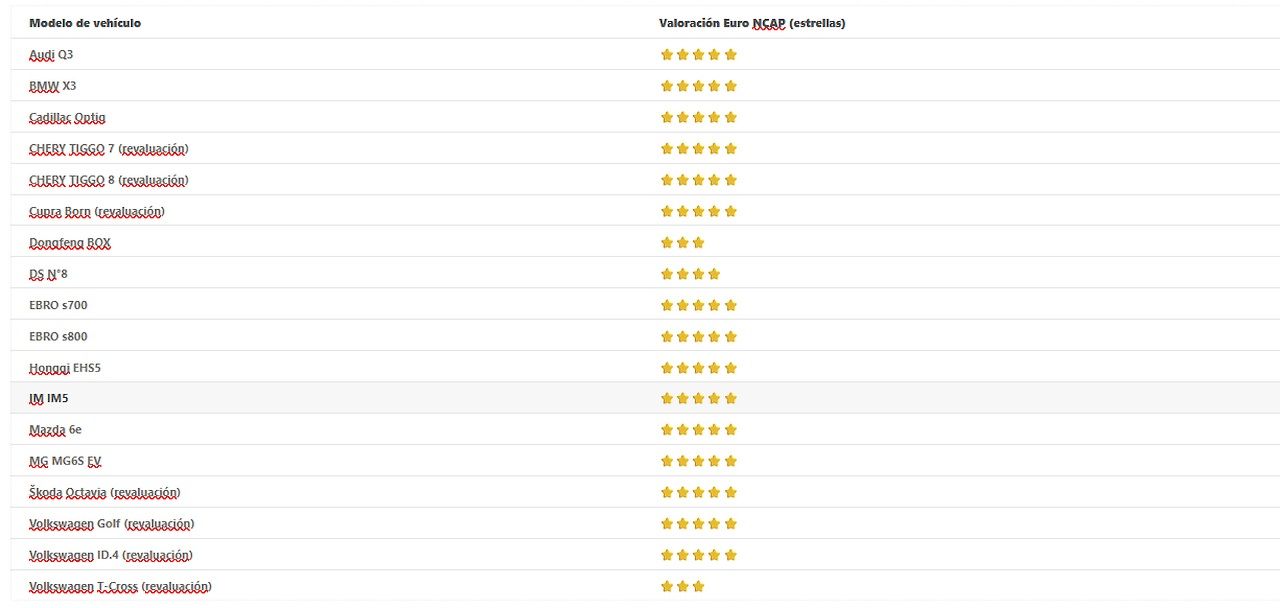Click the Cupra Born (revaluación) text
Screen dimensions: 1280x608
coord(97,212)
